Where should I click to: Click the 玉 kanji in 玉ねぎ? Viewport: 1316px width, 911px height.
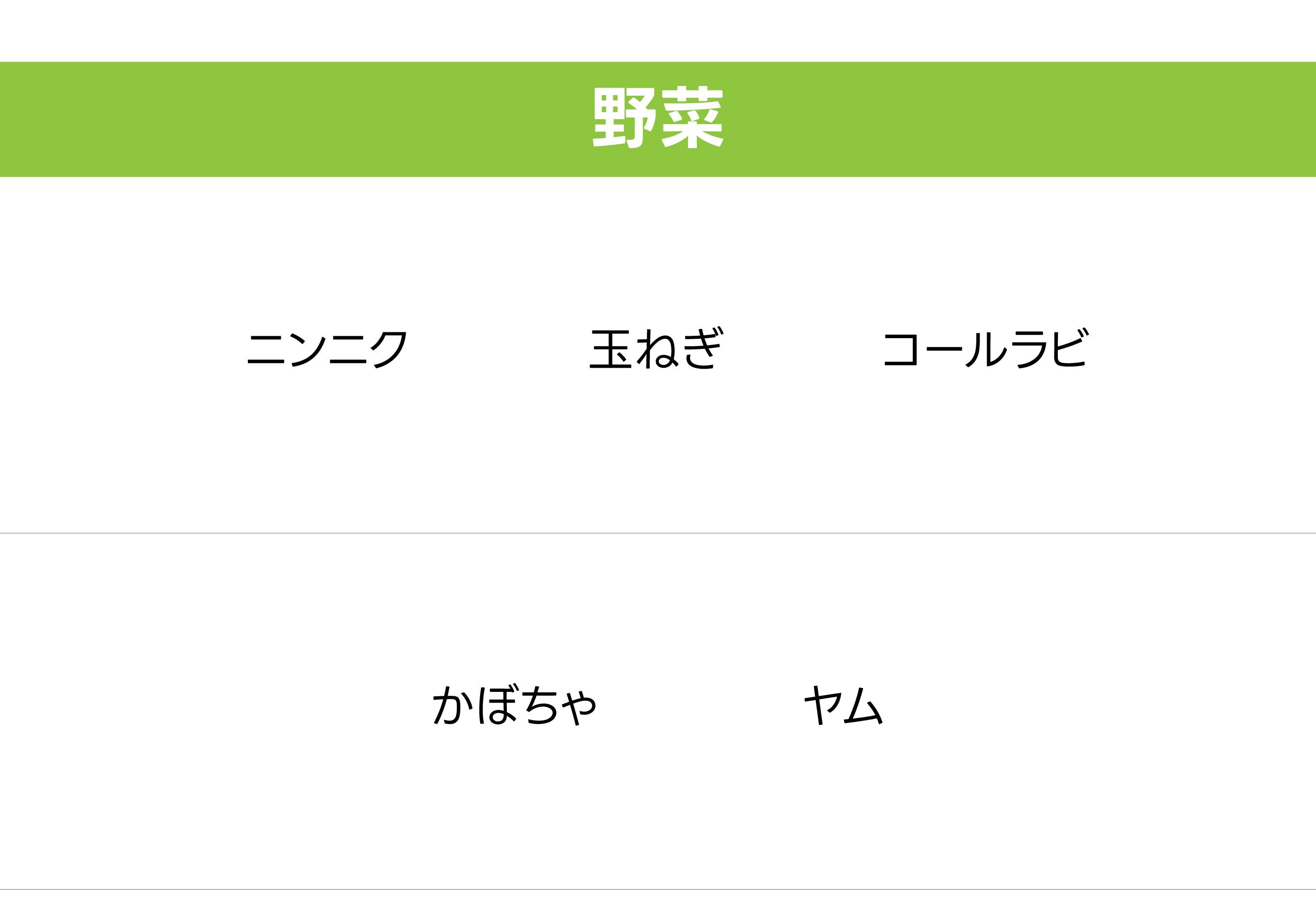coord(610,349)
